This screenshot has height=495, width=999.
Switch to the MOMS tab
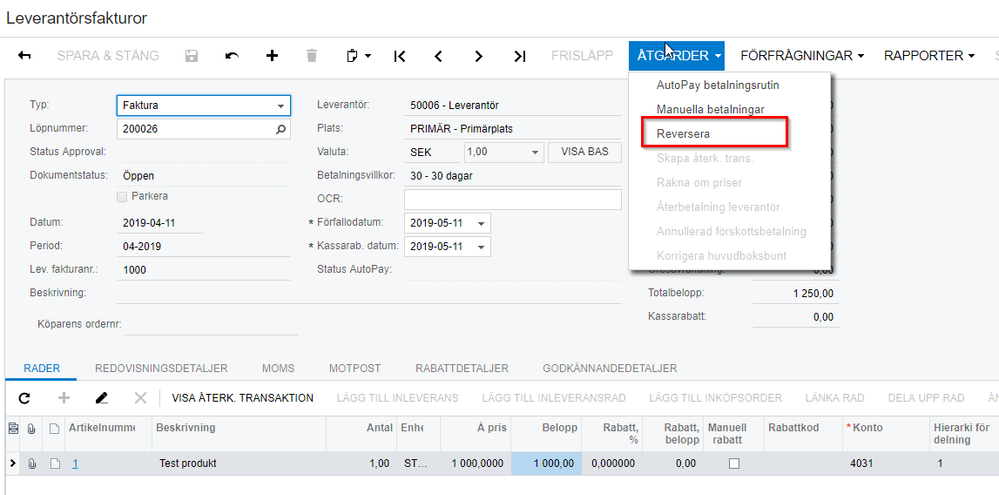click(x=278, y=368)
